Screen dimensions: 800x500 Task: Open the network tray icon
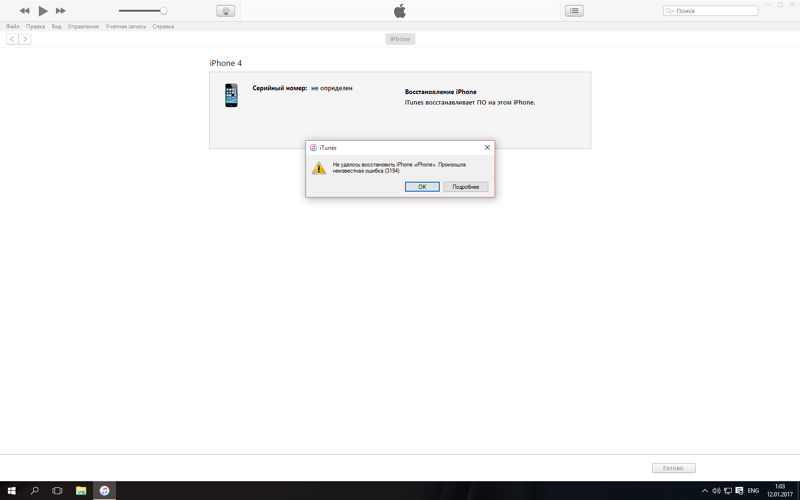point(728,491)
